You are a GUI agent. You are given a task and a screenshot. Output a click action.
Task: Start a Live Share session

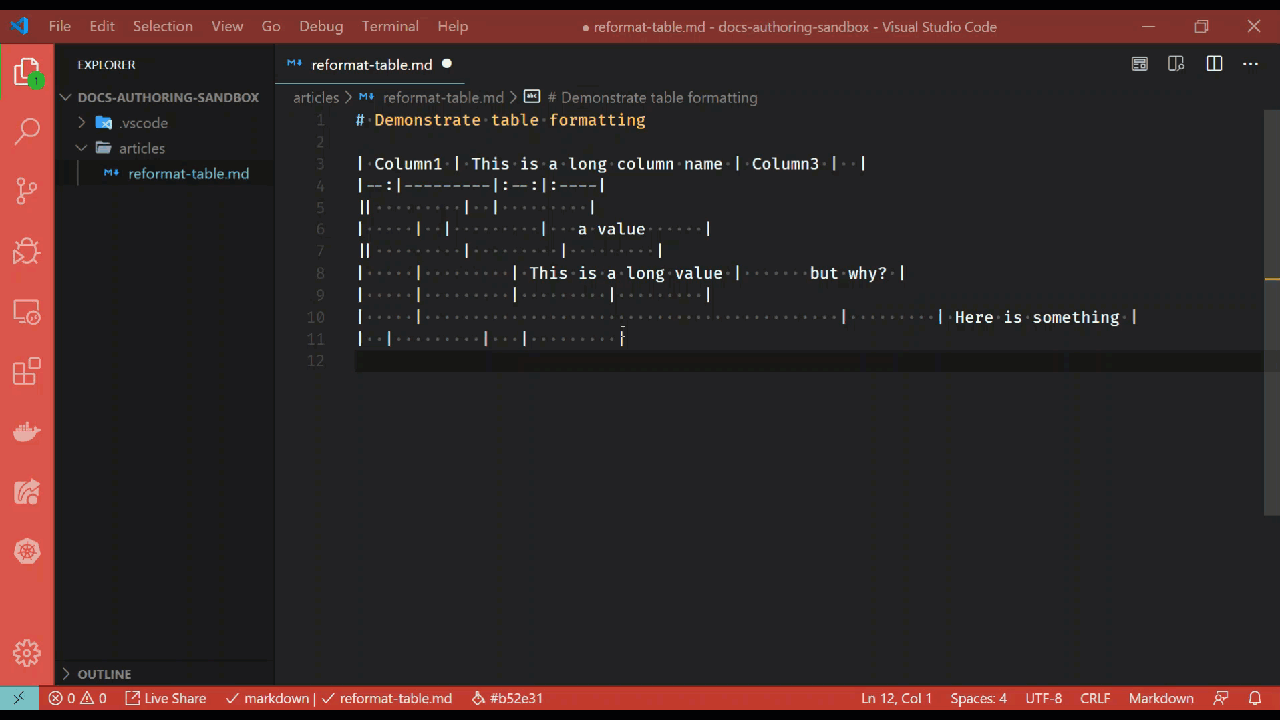tap(165, 698)
